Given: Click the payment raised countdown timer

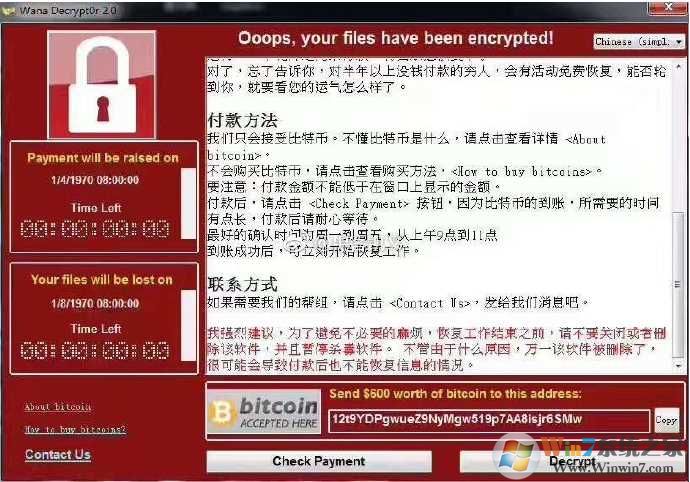Looking at the screenshot, I should pyautogui.click(x=95, y=229).
